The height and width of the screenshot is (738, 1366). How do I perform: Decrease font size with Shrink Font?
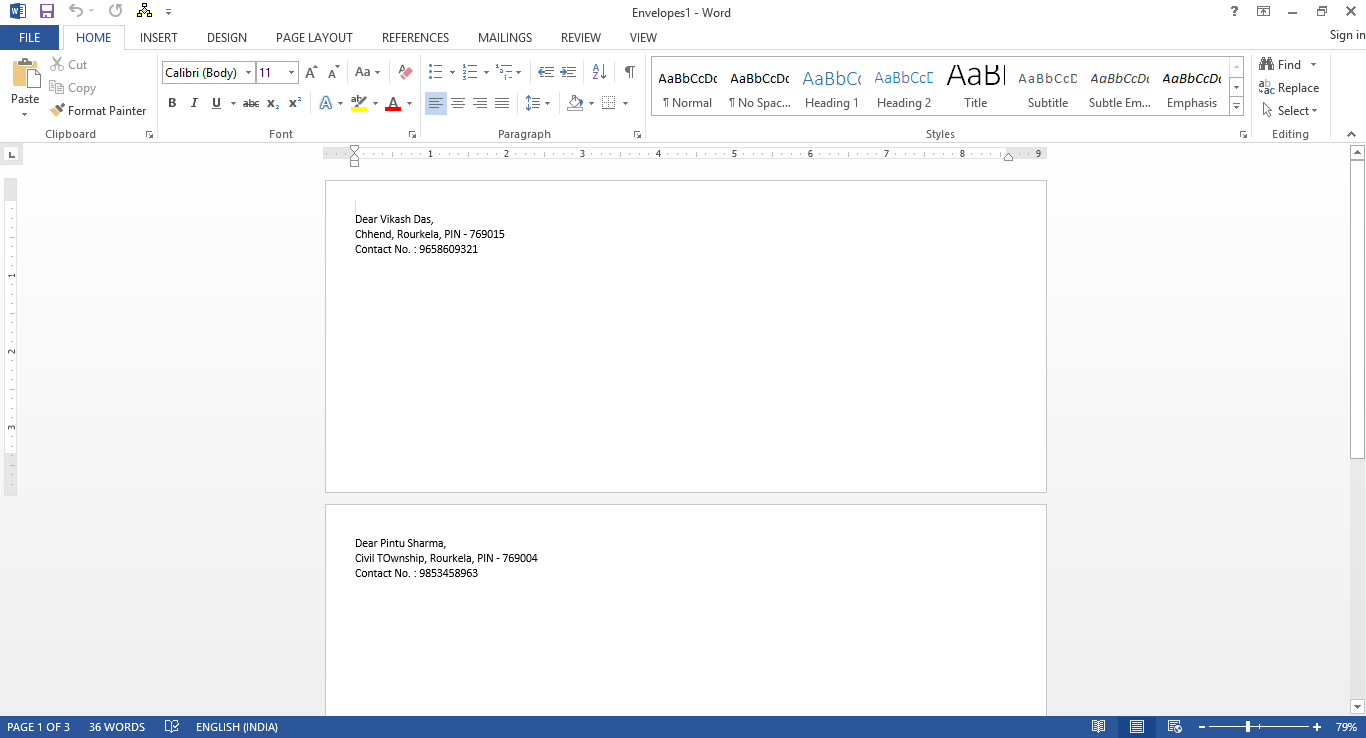tap(333, 73)
